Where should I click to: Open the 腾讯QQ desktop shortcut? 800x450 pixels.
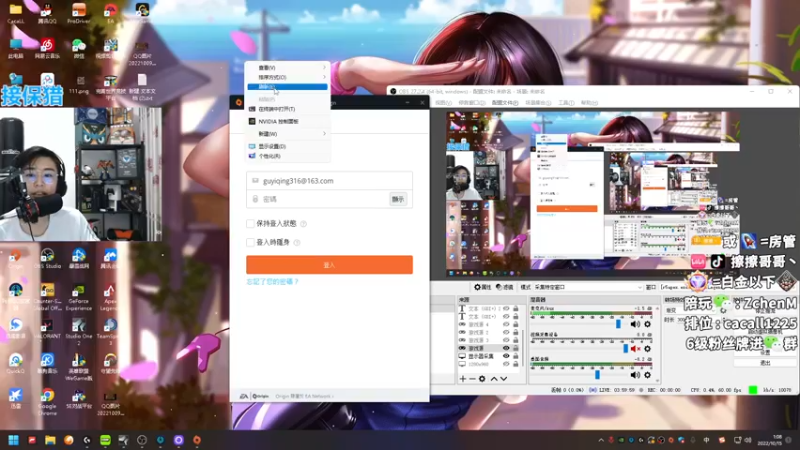[x=46, y=13]
